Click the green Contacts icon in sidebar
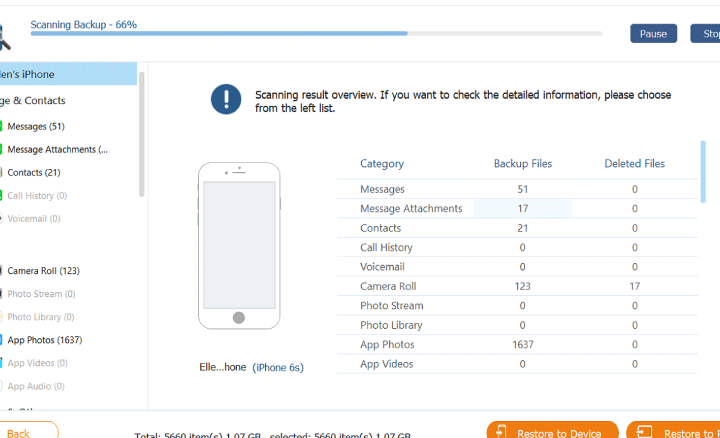 [2, 173]
